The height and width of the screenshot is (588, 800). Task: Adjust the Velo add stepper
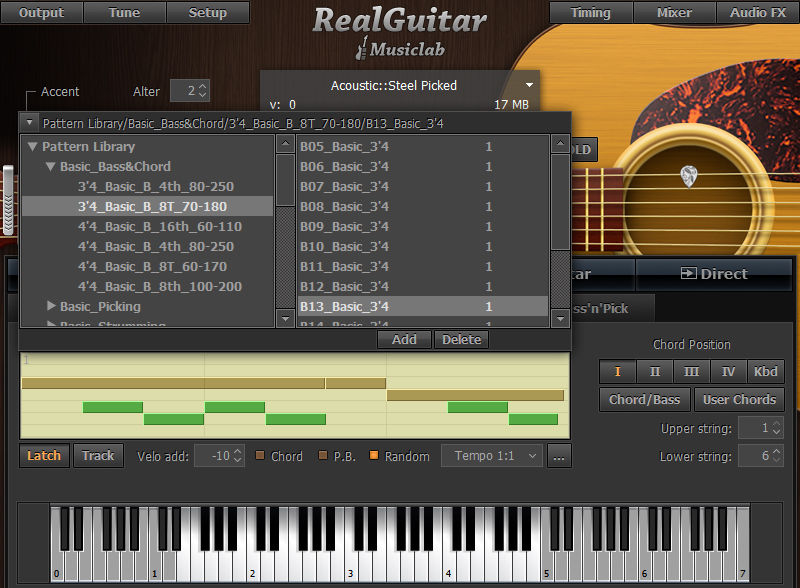pos(237,455)
